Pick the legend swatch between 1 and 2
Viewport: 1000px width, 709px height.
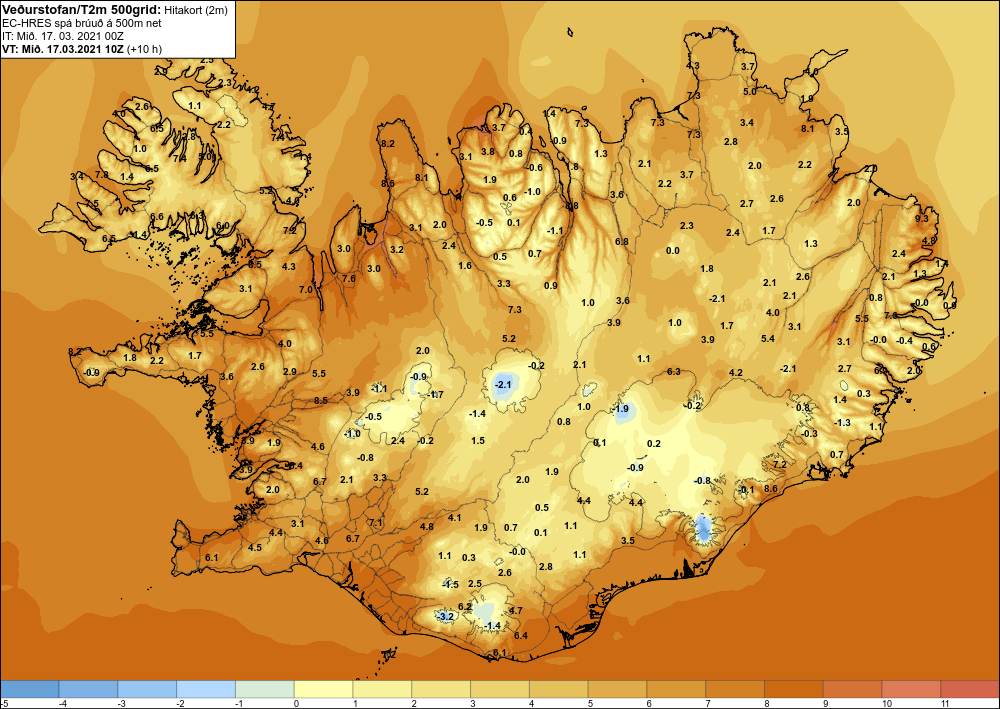point(382,689)
